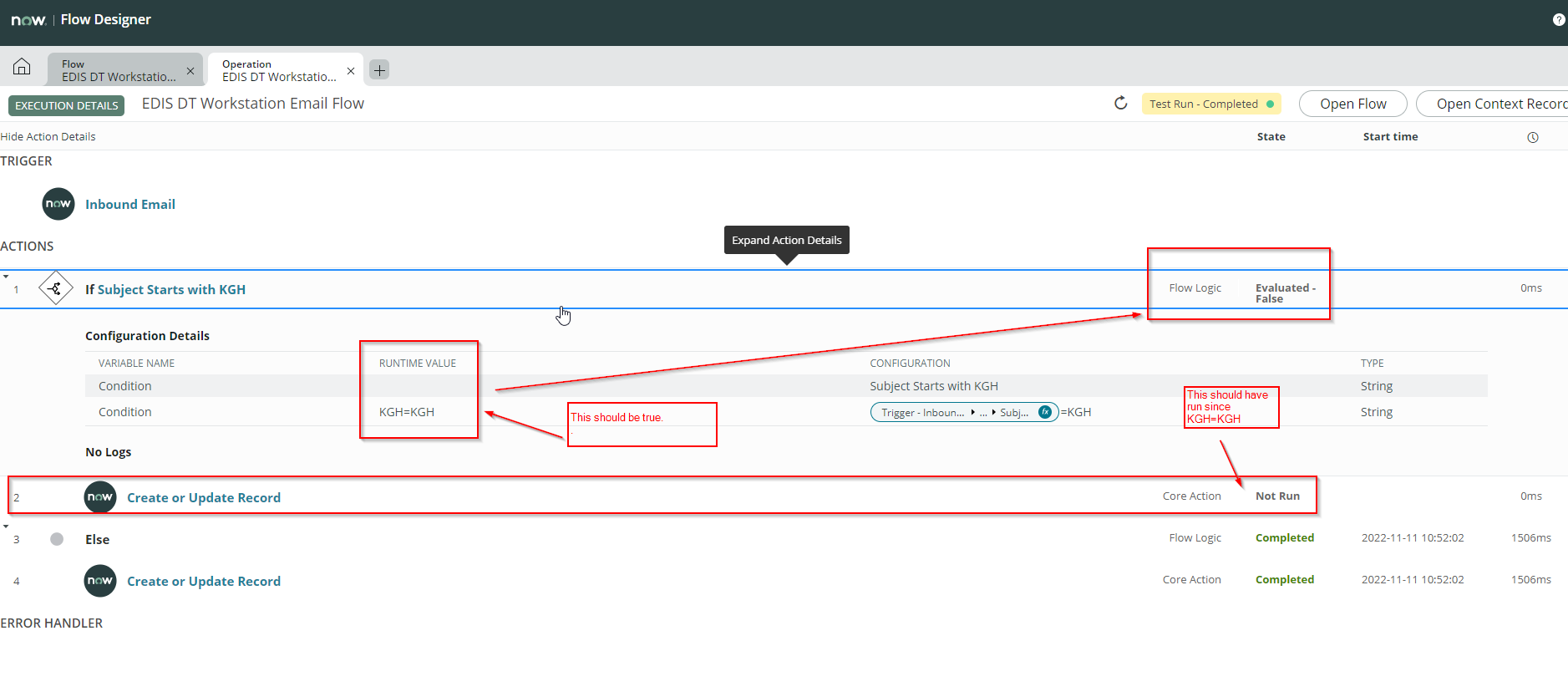Collapse the If step arrow at row 1
The image size is (1568, 697).
tap(6, 277)
